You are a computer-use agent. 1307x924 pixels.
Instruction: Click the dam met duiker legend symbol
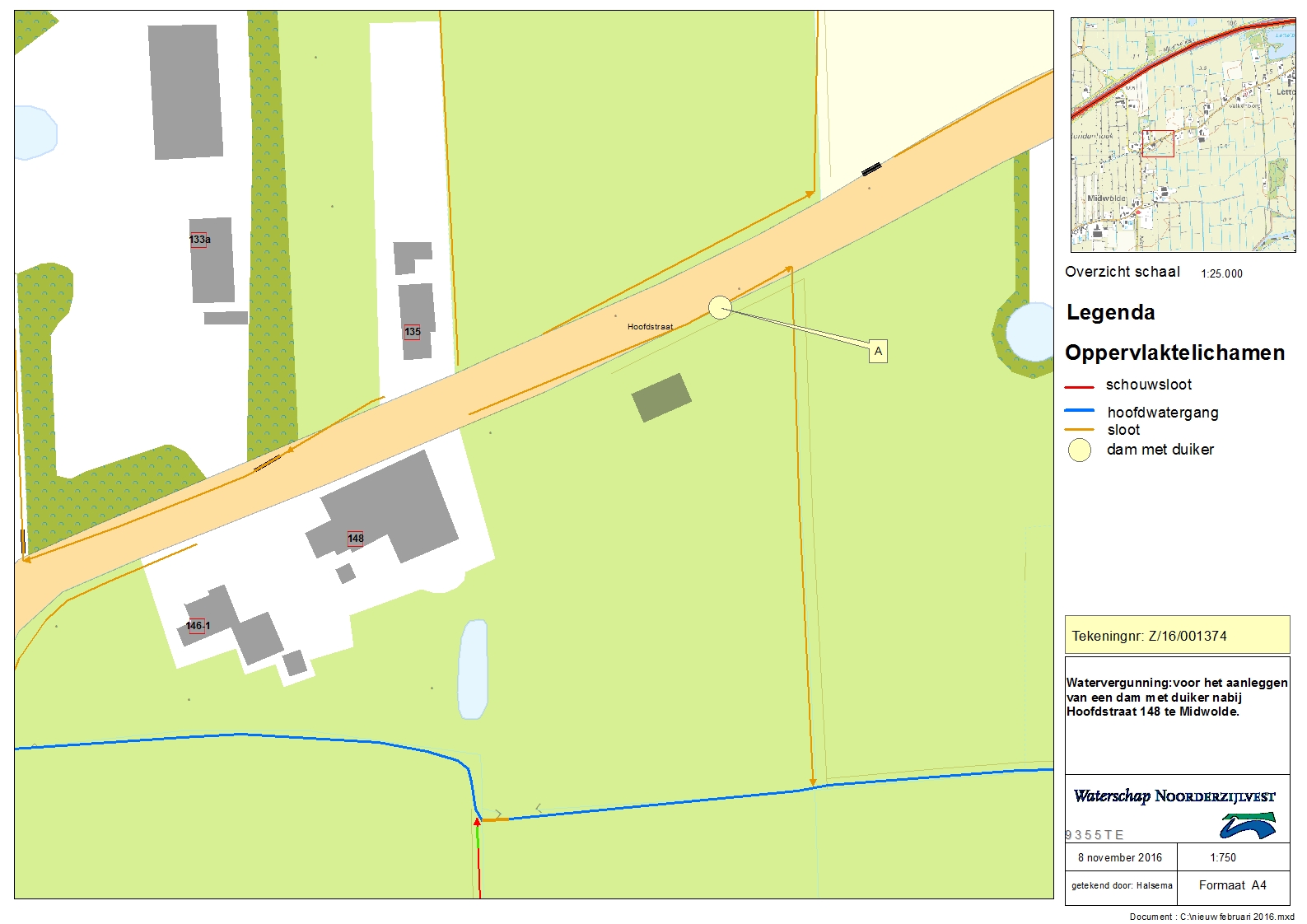1079,450
